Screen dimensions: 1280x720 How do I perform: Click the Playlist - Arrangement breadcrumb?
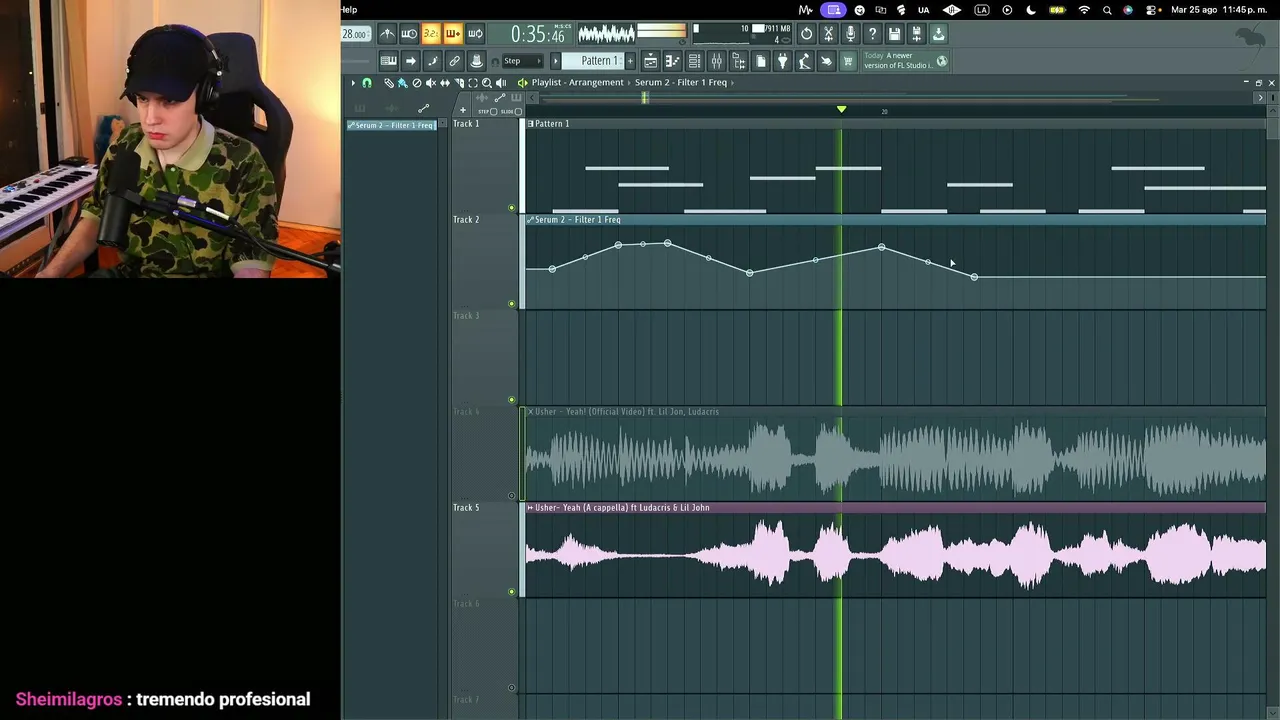577,83
